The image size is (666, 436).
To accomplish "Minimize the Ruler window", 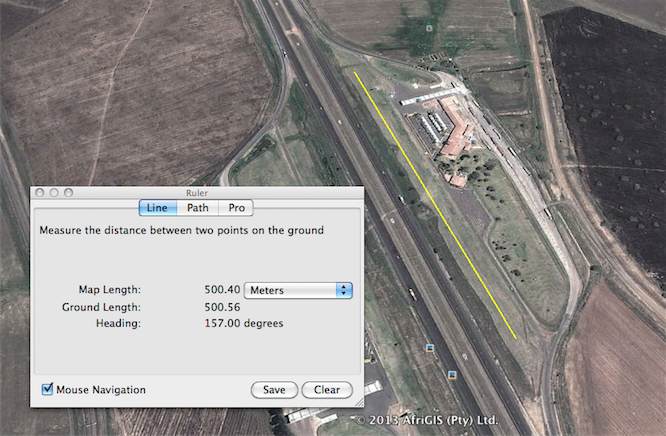I will click(x=54, y=193).
